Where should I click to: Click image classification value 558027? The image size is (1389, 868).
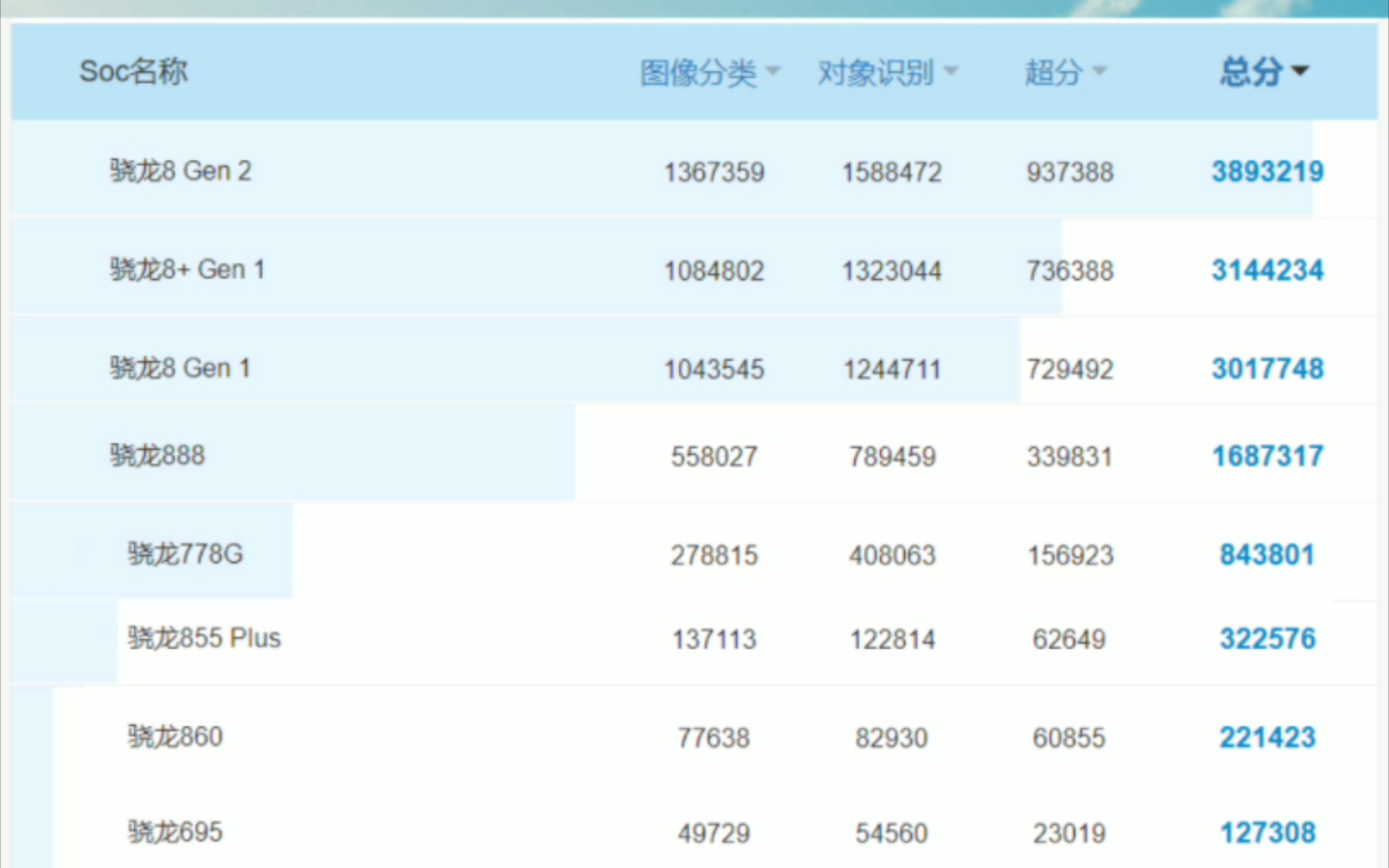pos(714,457)
